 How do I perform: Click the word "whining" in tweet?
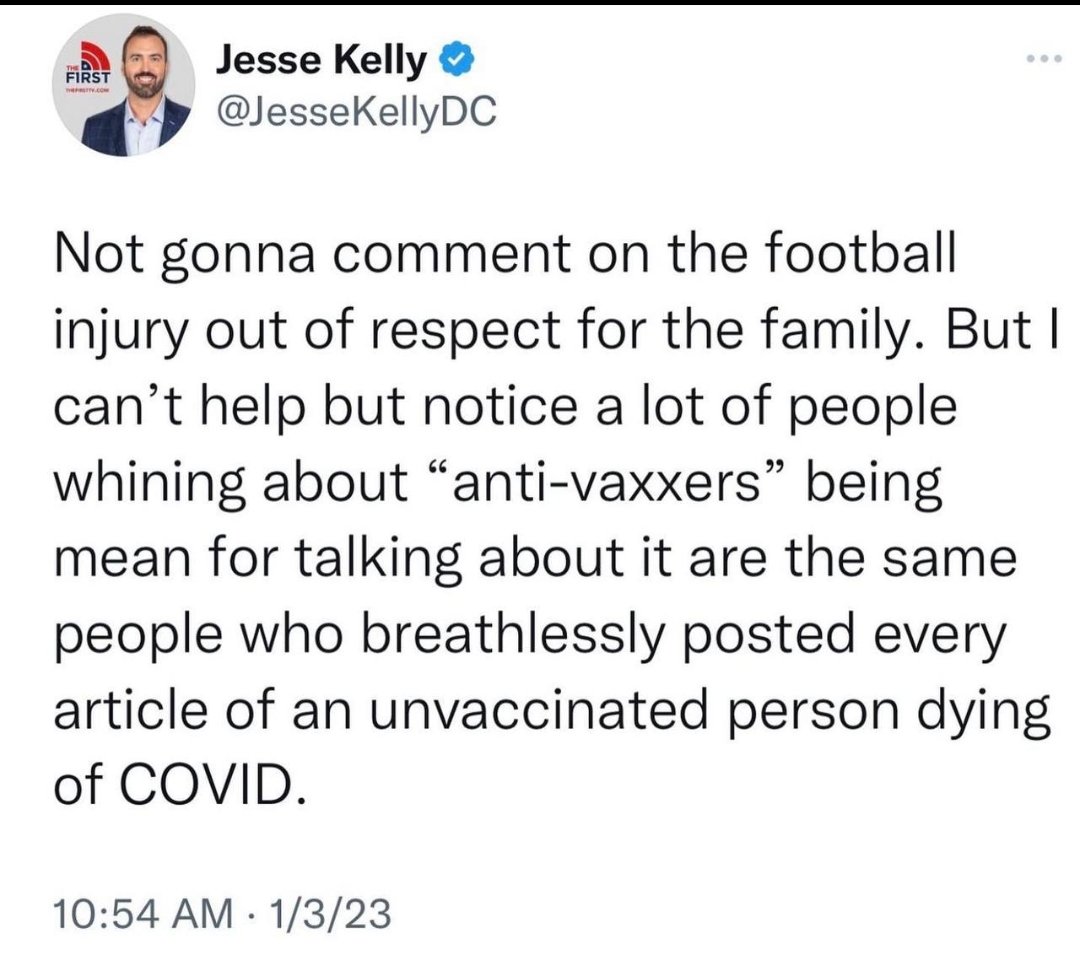coord(150,484)
